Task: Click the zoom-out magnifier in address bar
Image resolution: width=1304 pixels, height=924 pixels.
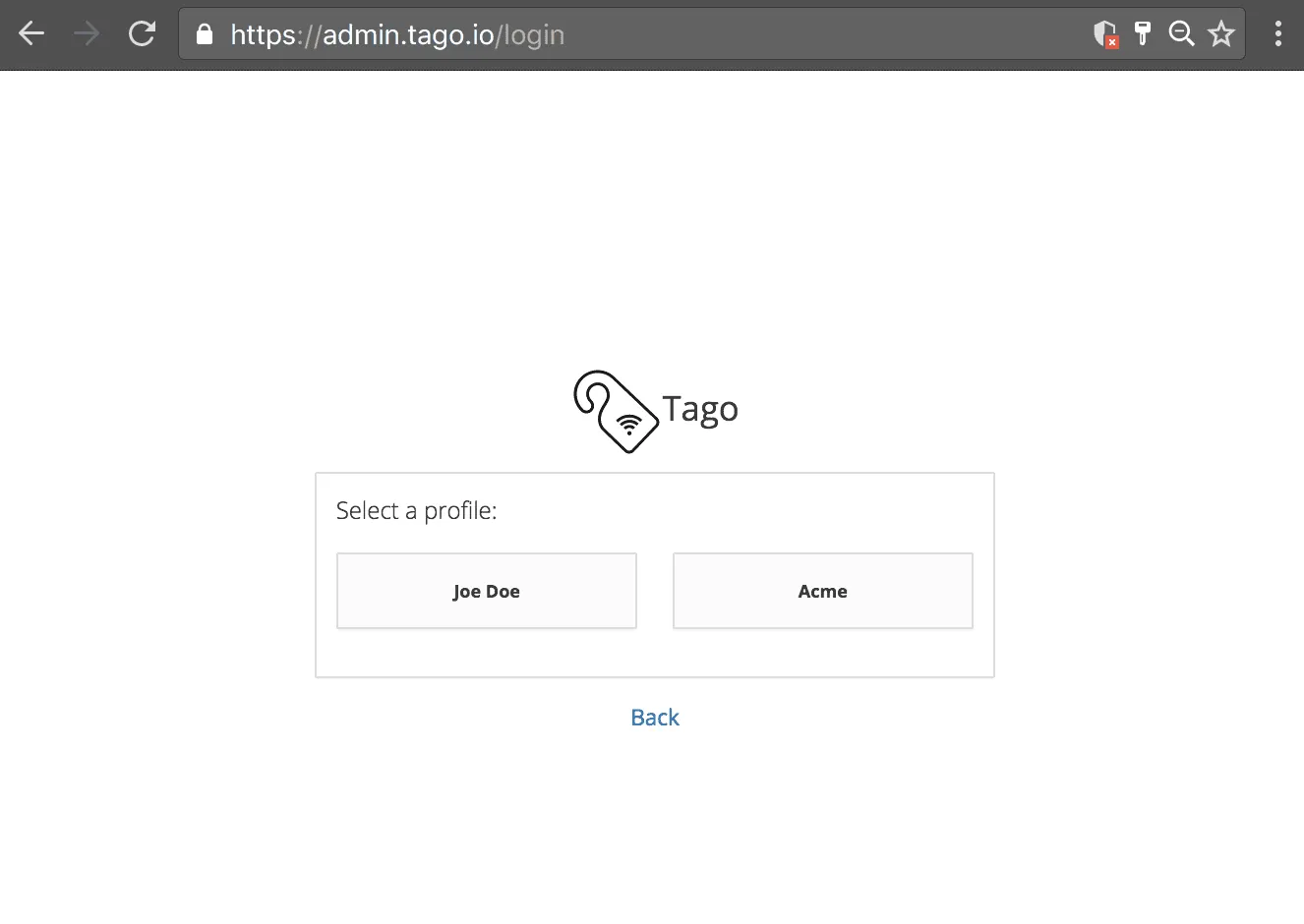Action: 1181,33
